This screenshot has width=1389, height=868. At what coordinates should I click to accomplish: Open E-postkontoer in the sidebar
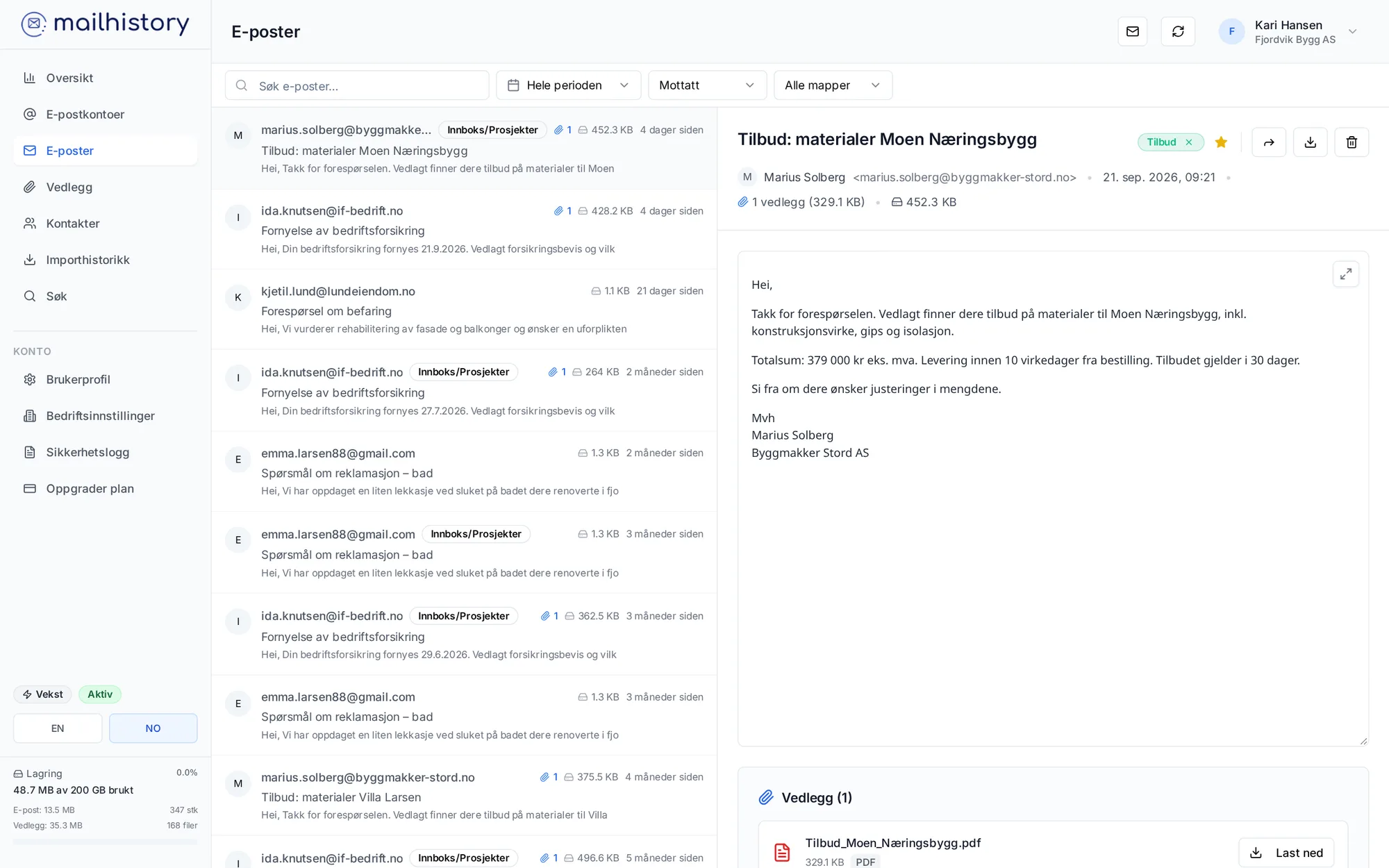coord(106,115)
